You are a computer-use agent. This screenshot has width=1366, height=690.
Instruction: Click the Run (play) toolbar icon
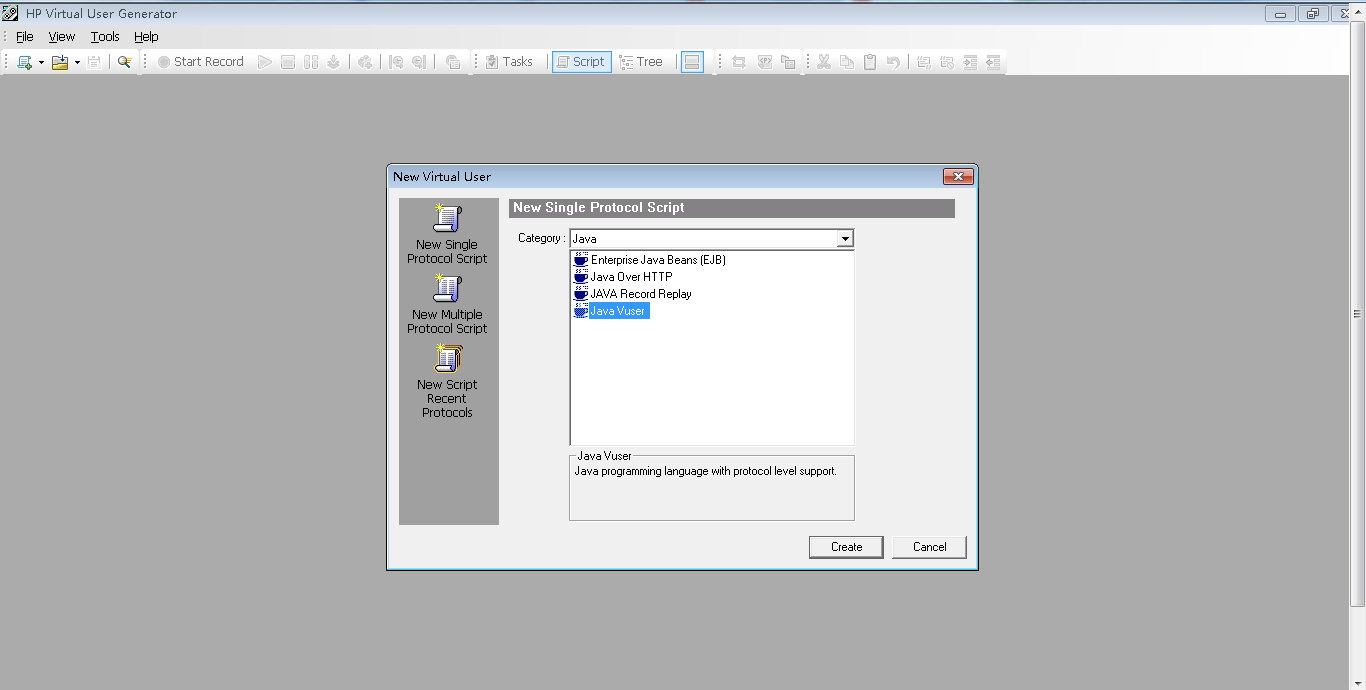pos(265,62)
